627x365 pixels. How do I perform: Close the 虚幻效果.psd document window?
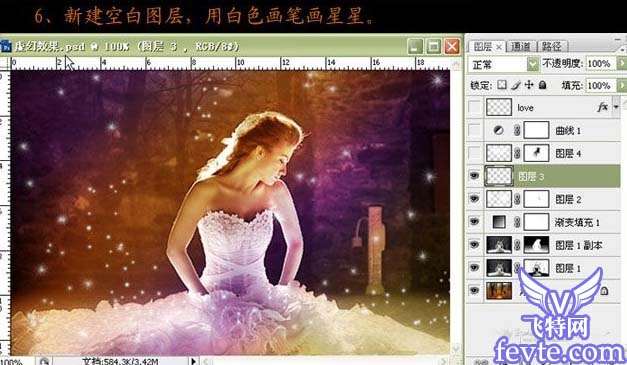452,46
